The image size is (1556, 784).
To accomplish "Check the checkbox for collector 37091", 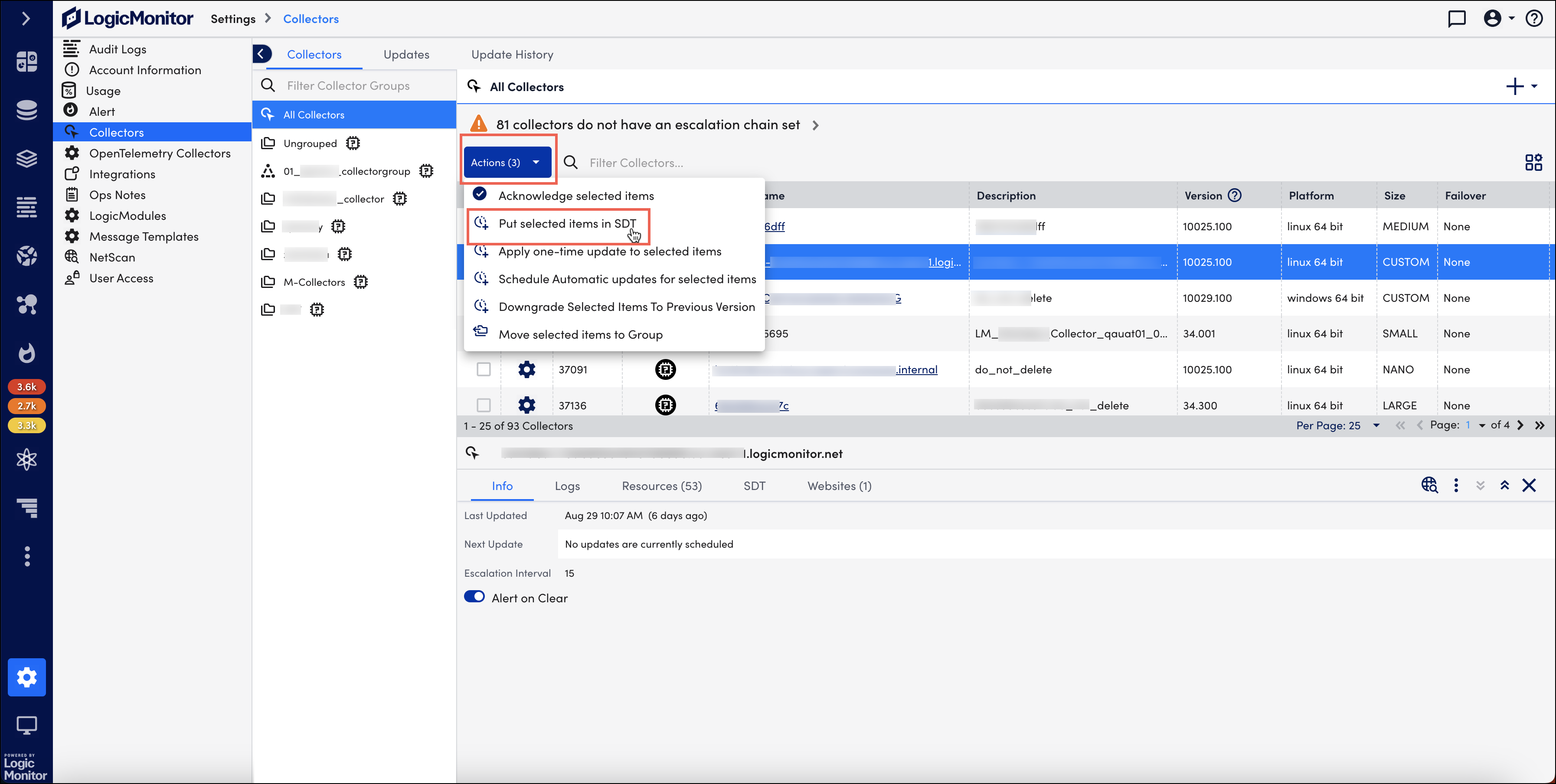I will point(483,369).
